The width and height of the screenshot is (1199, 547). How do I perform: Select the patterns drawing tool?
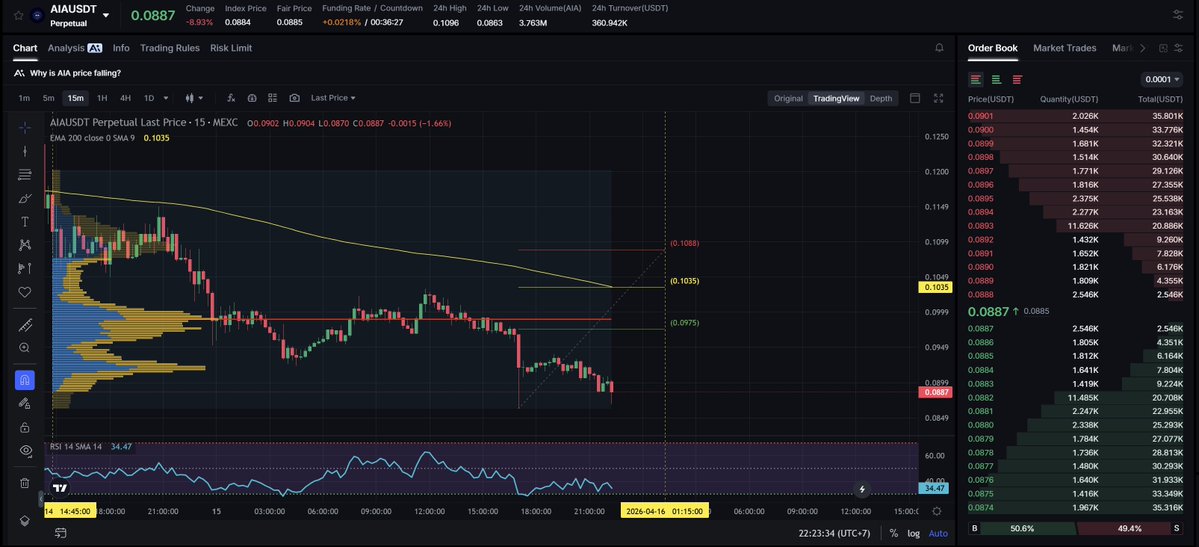tap(24, 245)
